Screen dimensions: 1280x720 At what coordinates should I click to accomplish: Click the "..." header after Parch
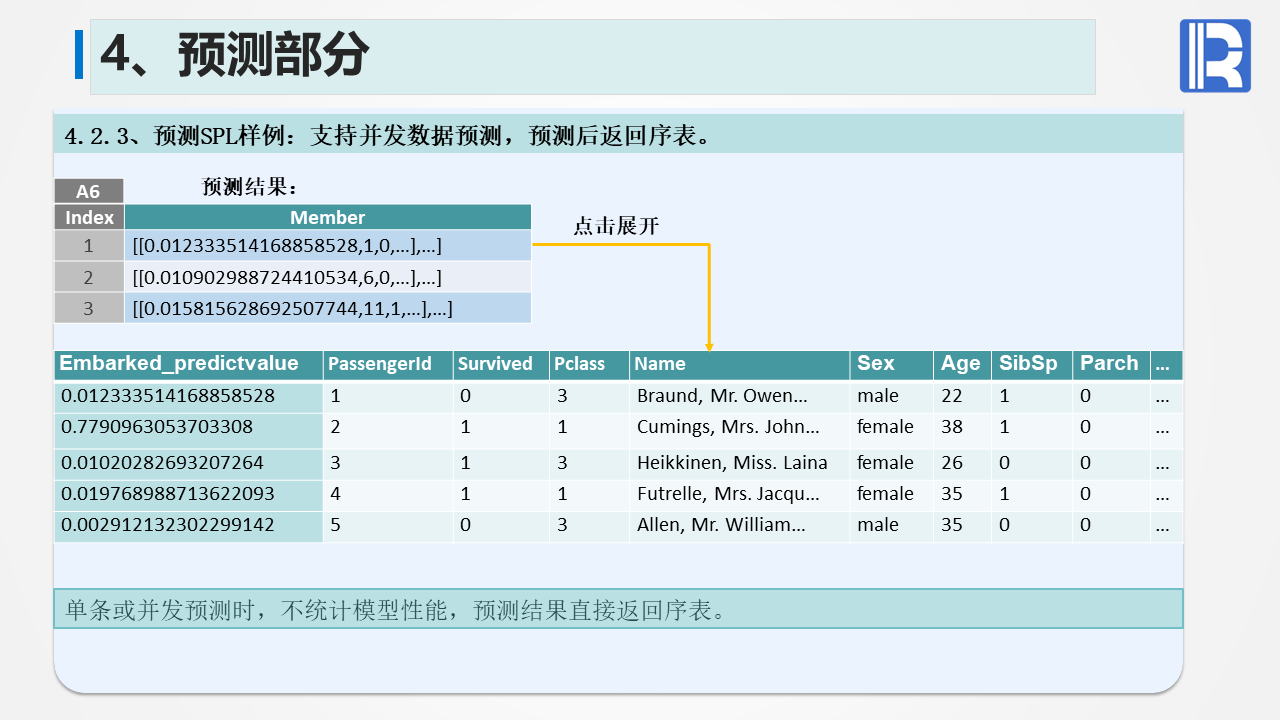point(1166,364)
